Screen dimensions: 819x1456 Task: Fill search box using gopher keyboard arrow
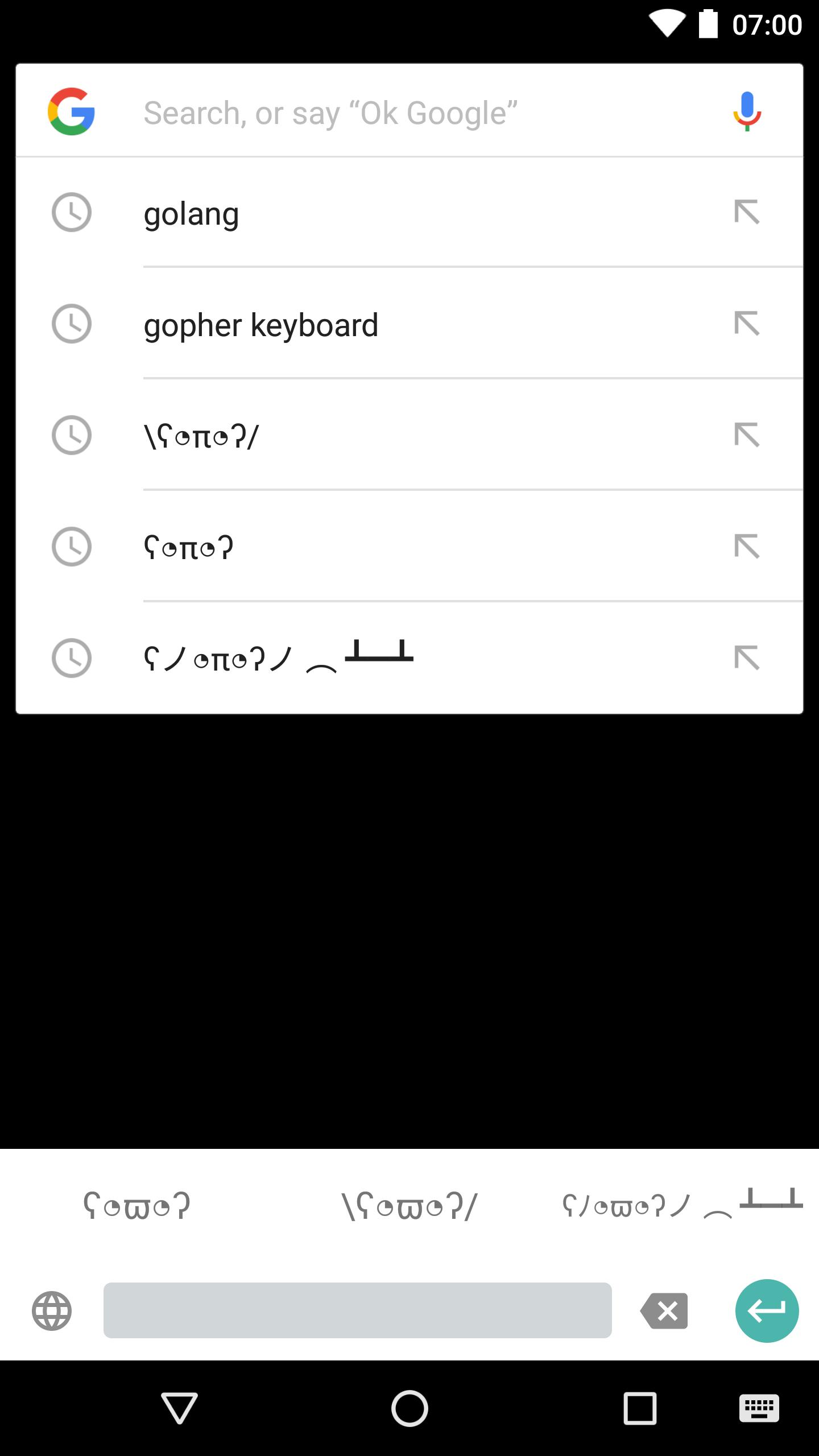[x=747, y=324]
